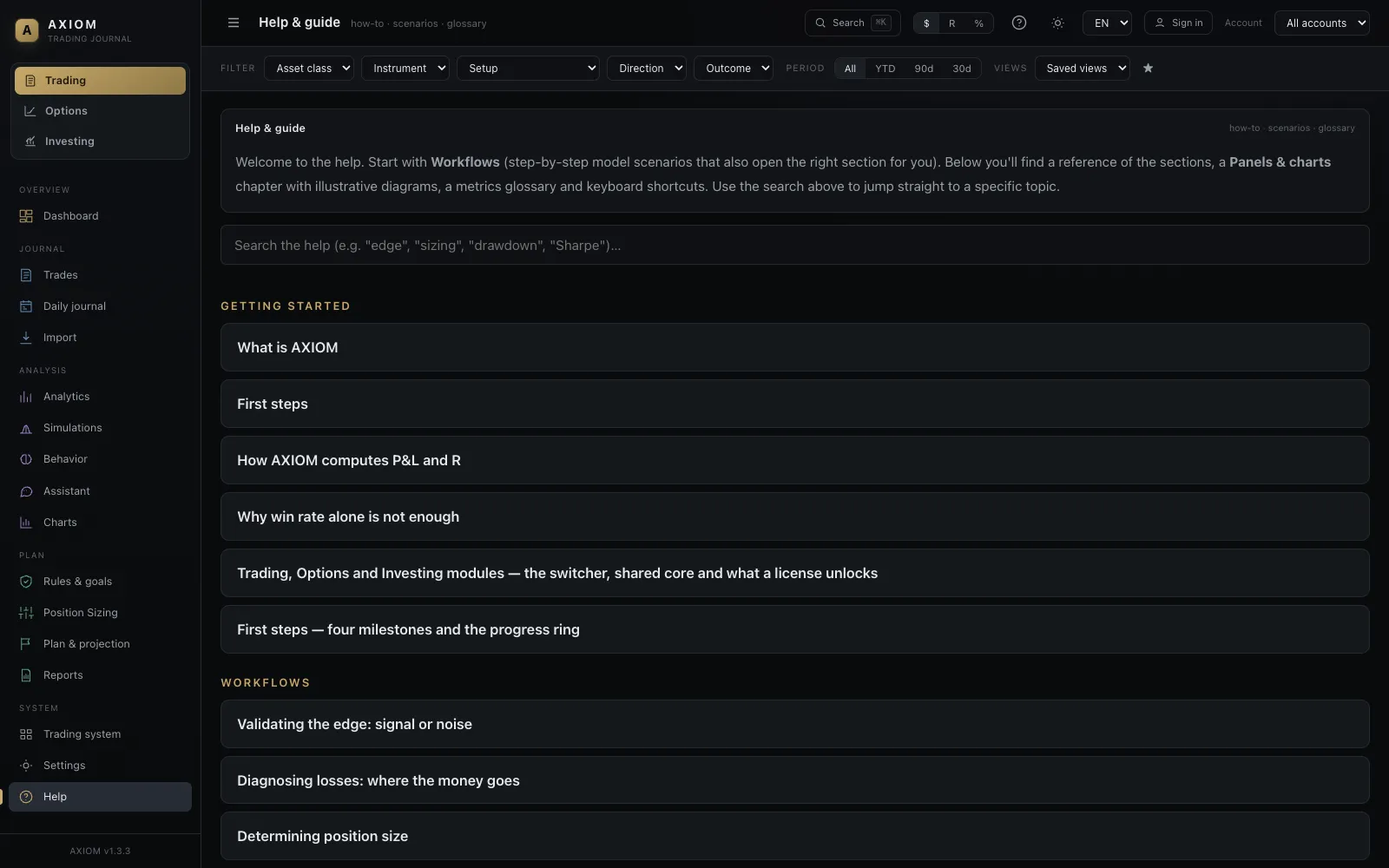Save current view with star icon

pos(1148,68)
